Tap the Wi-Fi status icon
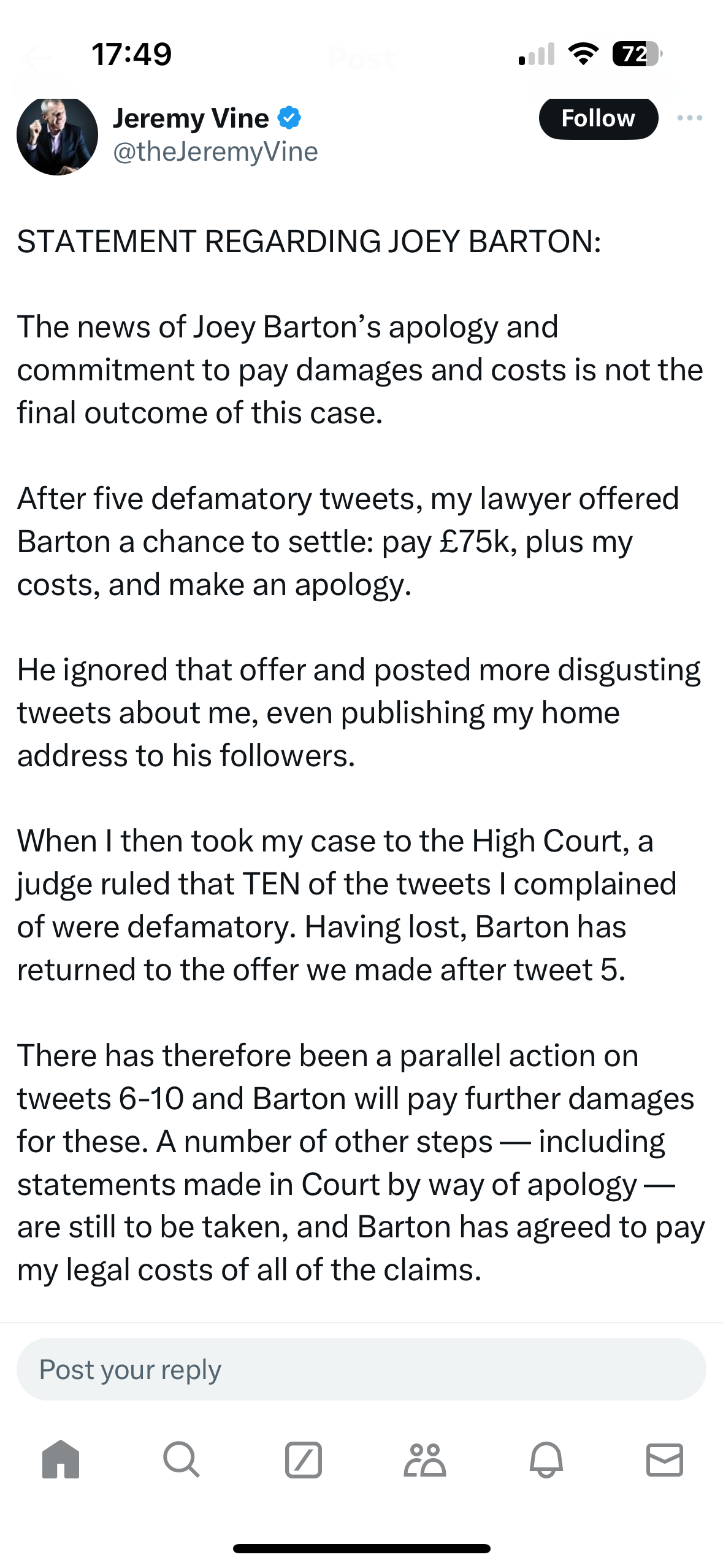This screenshot has height=1568, width=723. (x=583, y=54)
